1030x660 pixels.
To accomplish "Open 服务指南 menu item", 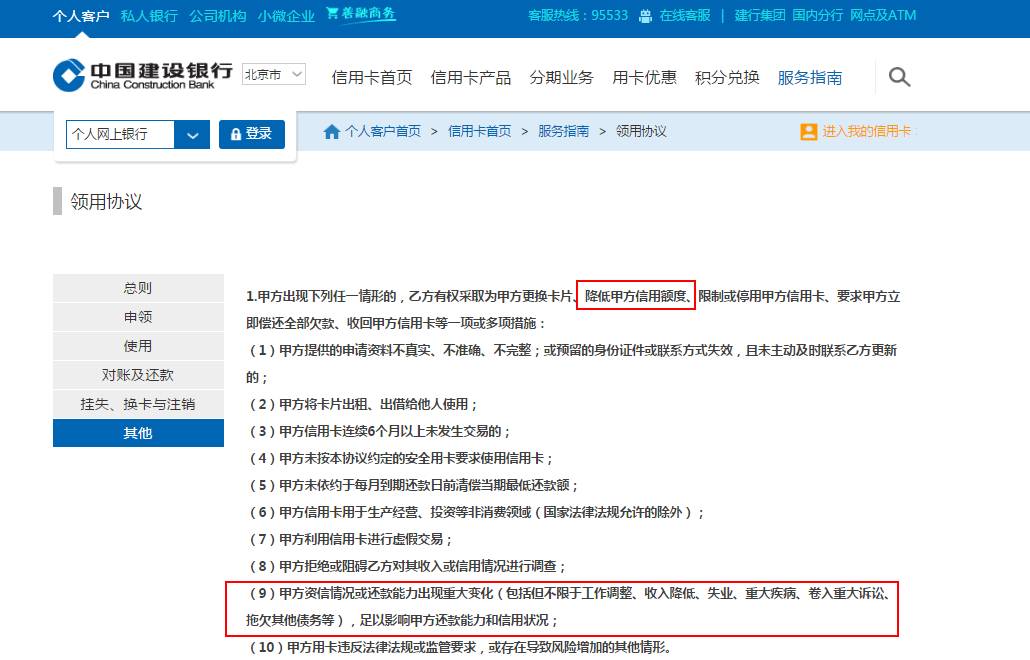I will click(x=810, y=77).
